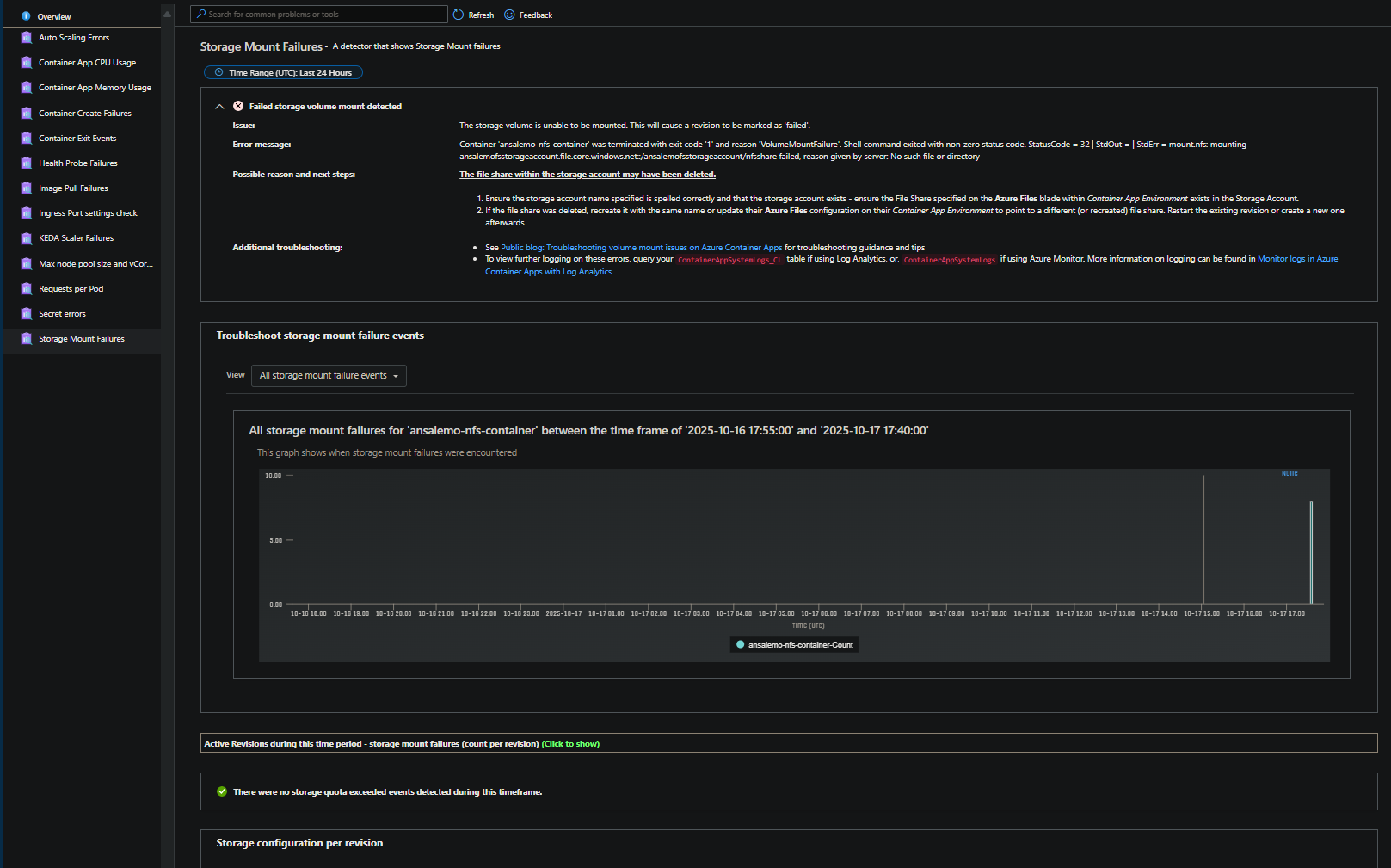
Task: Click the KEDA Scaler Failures detector icon
Action: click(27, 238)
